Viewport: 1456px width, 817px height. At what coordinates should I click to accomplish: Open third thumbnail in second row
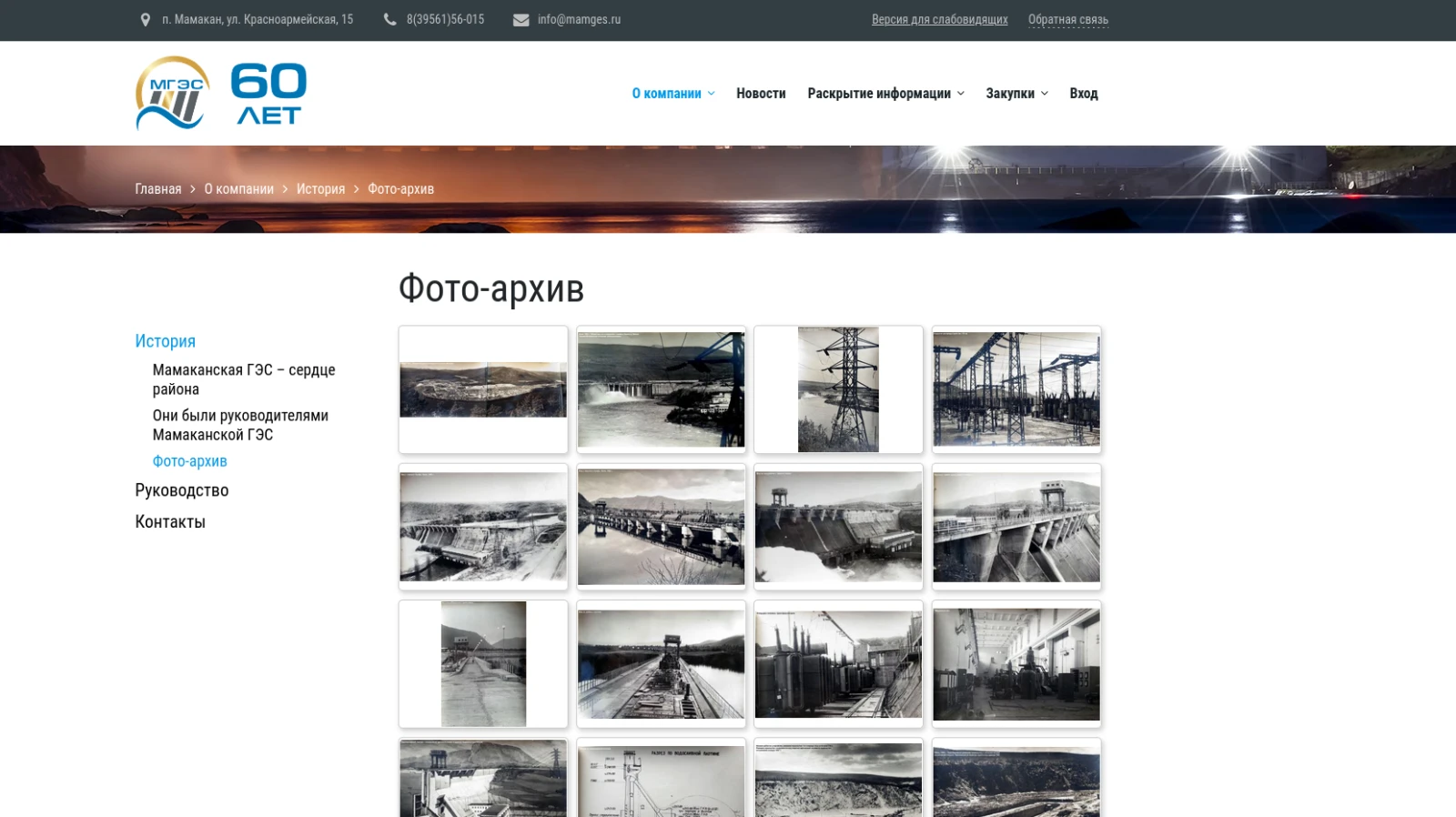point(838,527)
